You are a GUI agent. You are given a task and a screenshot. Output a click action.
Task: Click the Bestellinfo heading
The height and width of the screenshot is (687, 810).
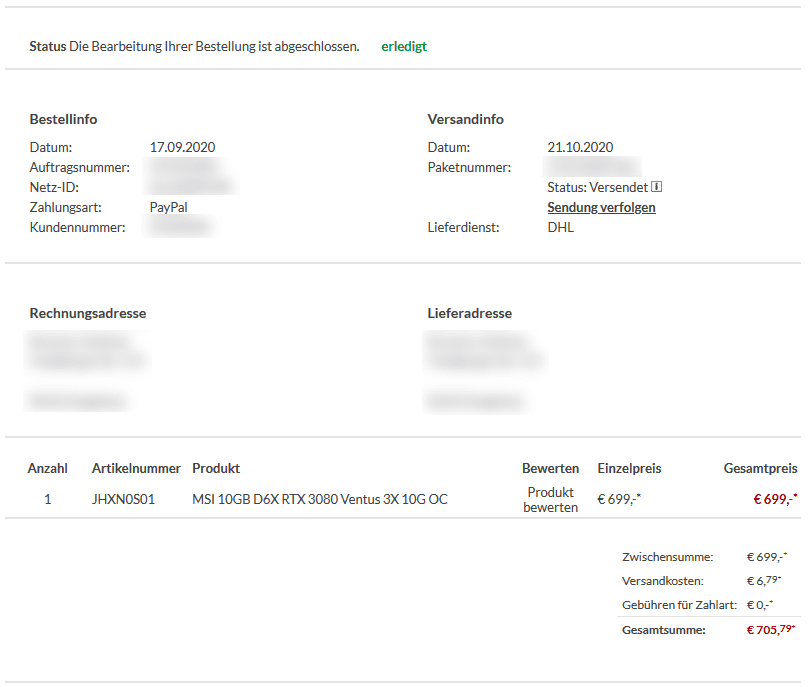[x=63, y=119]
